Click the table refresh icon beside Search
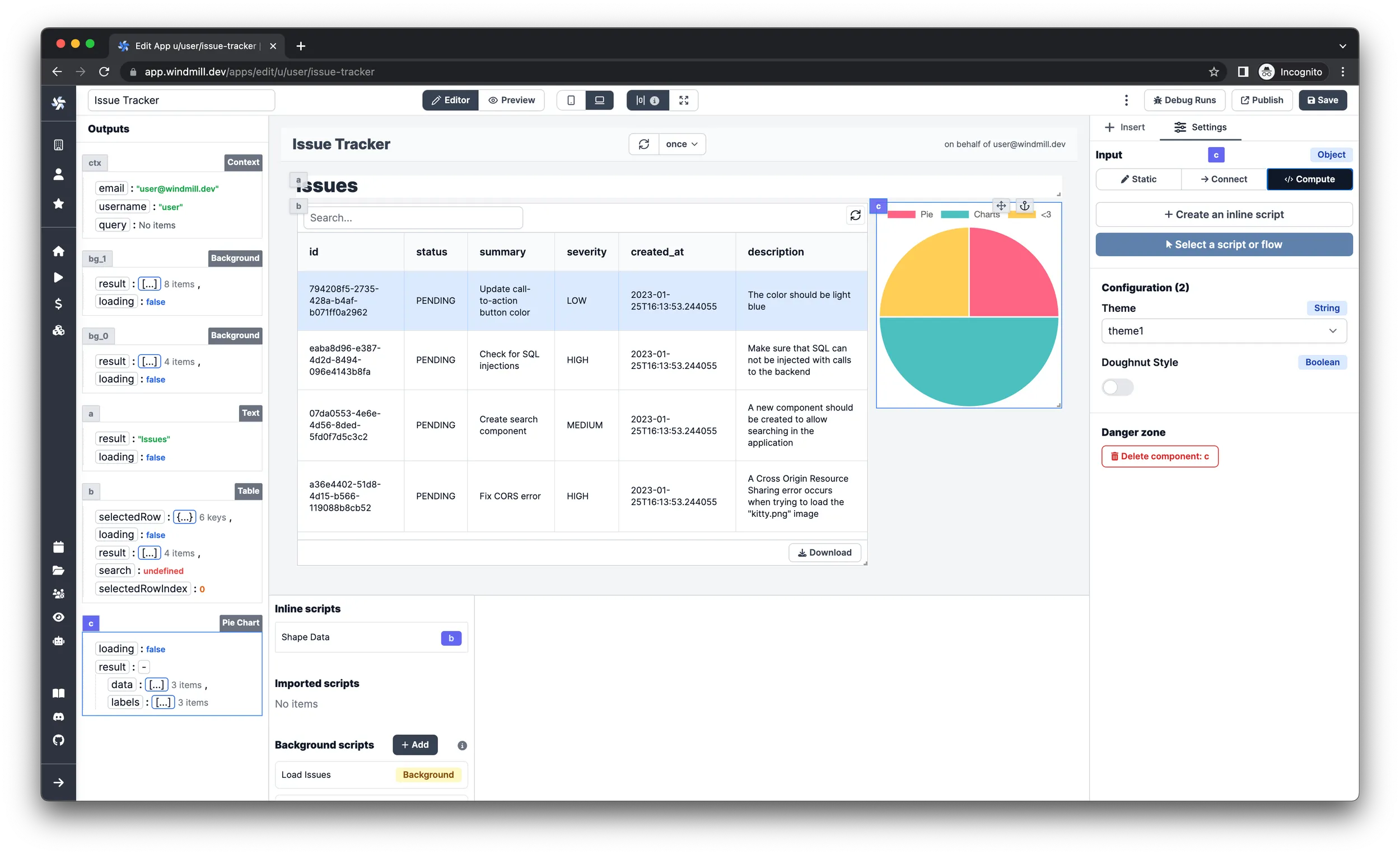 click(x=855, y=216)
